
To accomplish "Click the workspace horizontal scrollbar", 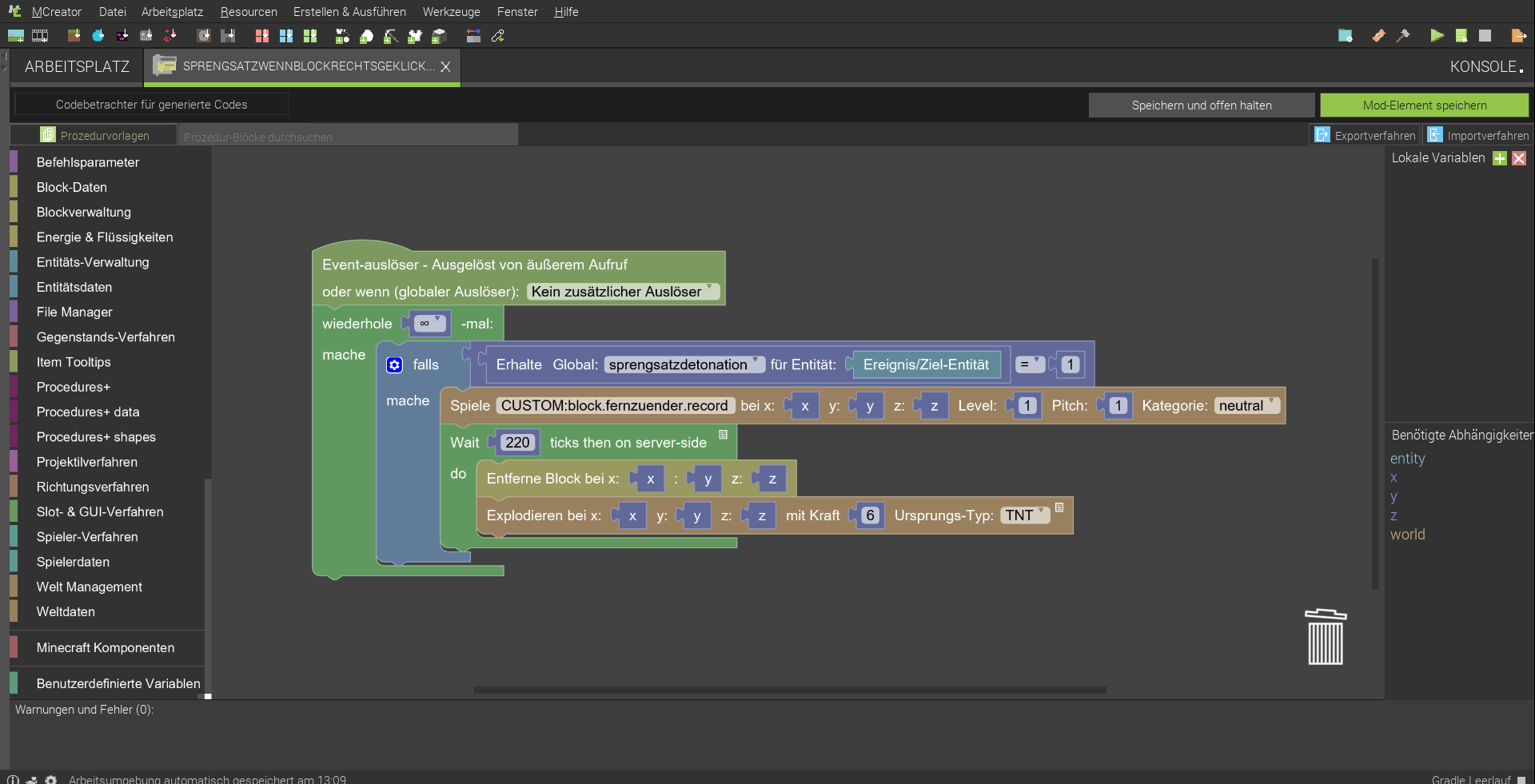I will pyautogui.click(x=789, y=690).
